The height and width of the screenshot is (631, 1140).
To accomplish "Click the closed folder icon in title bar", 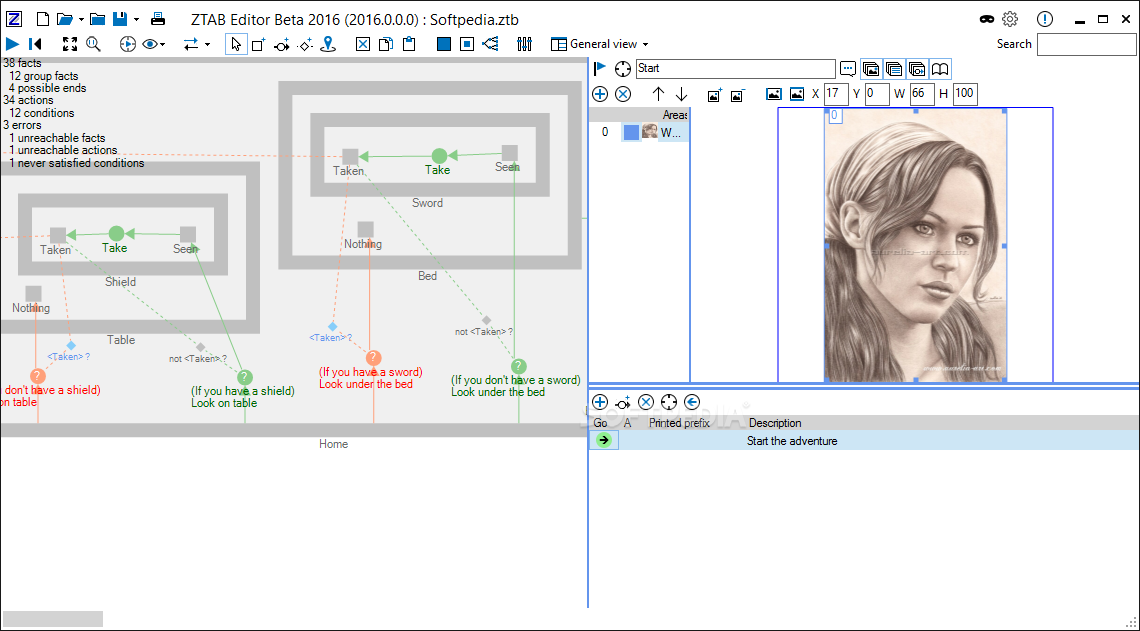I will 97,20.
